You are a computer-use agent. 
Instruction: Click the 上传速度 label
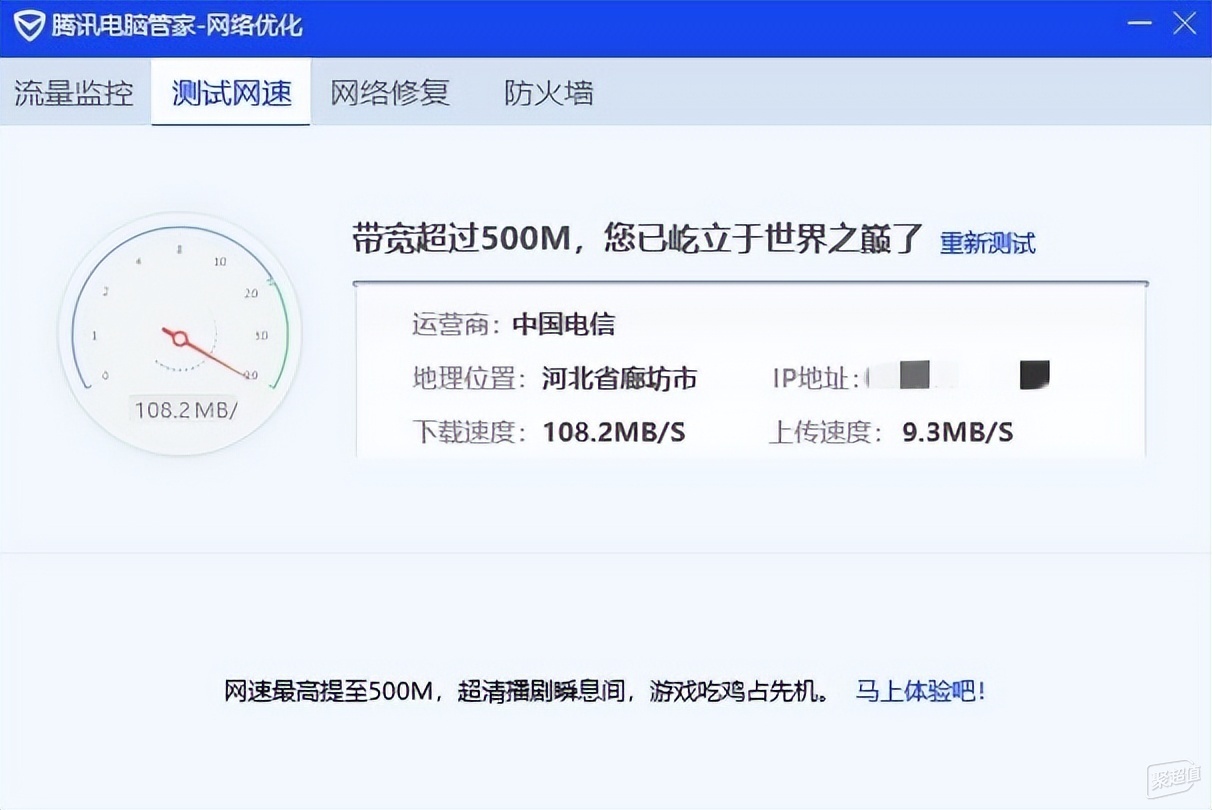[x=826, y=432]
